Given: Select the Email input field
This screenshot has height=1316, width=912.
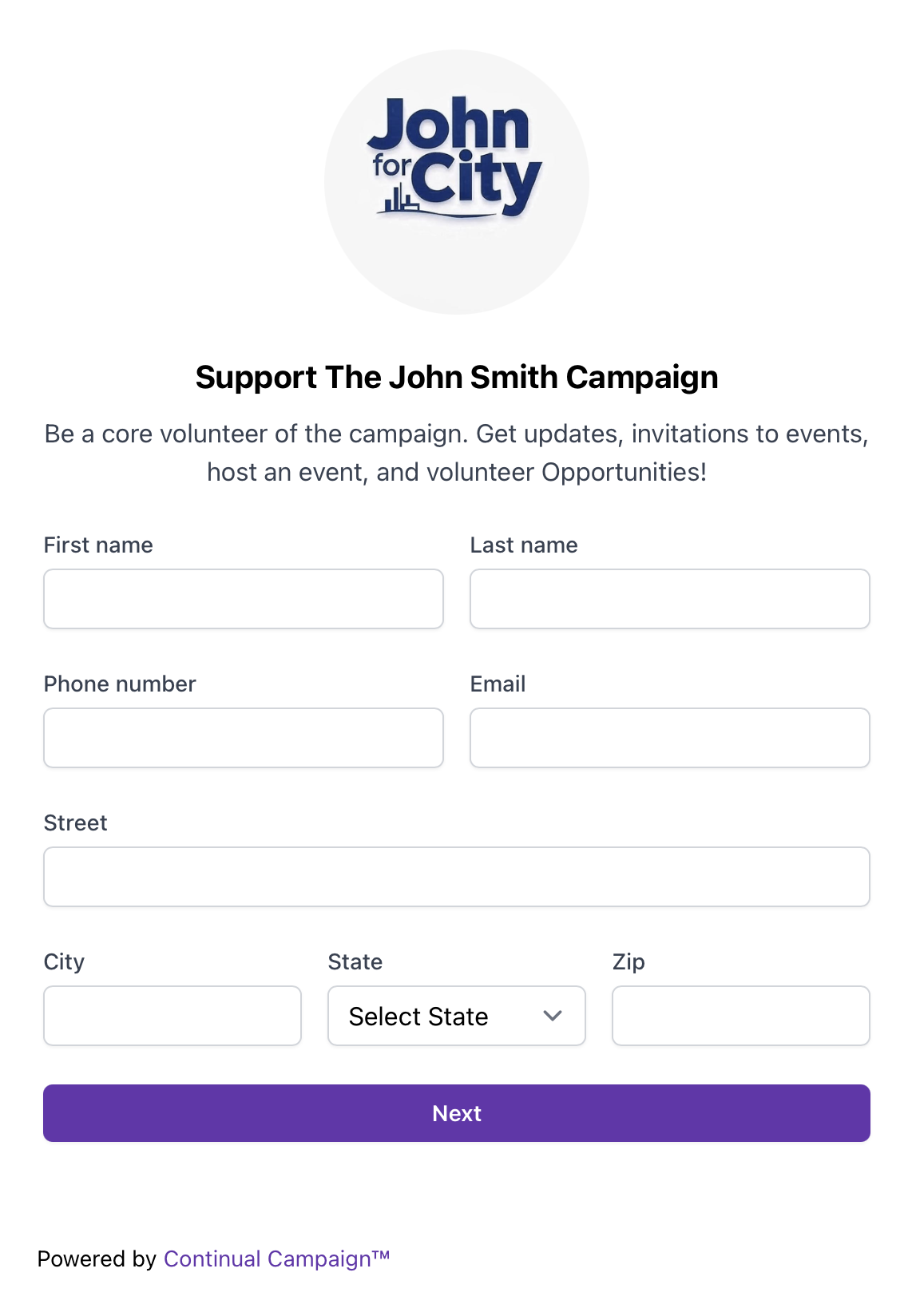Looking at the screenshot, I should coord(669,738).
